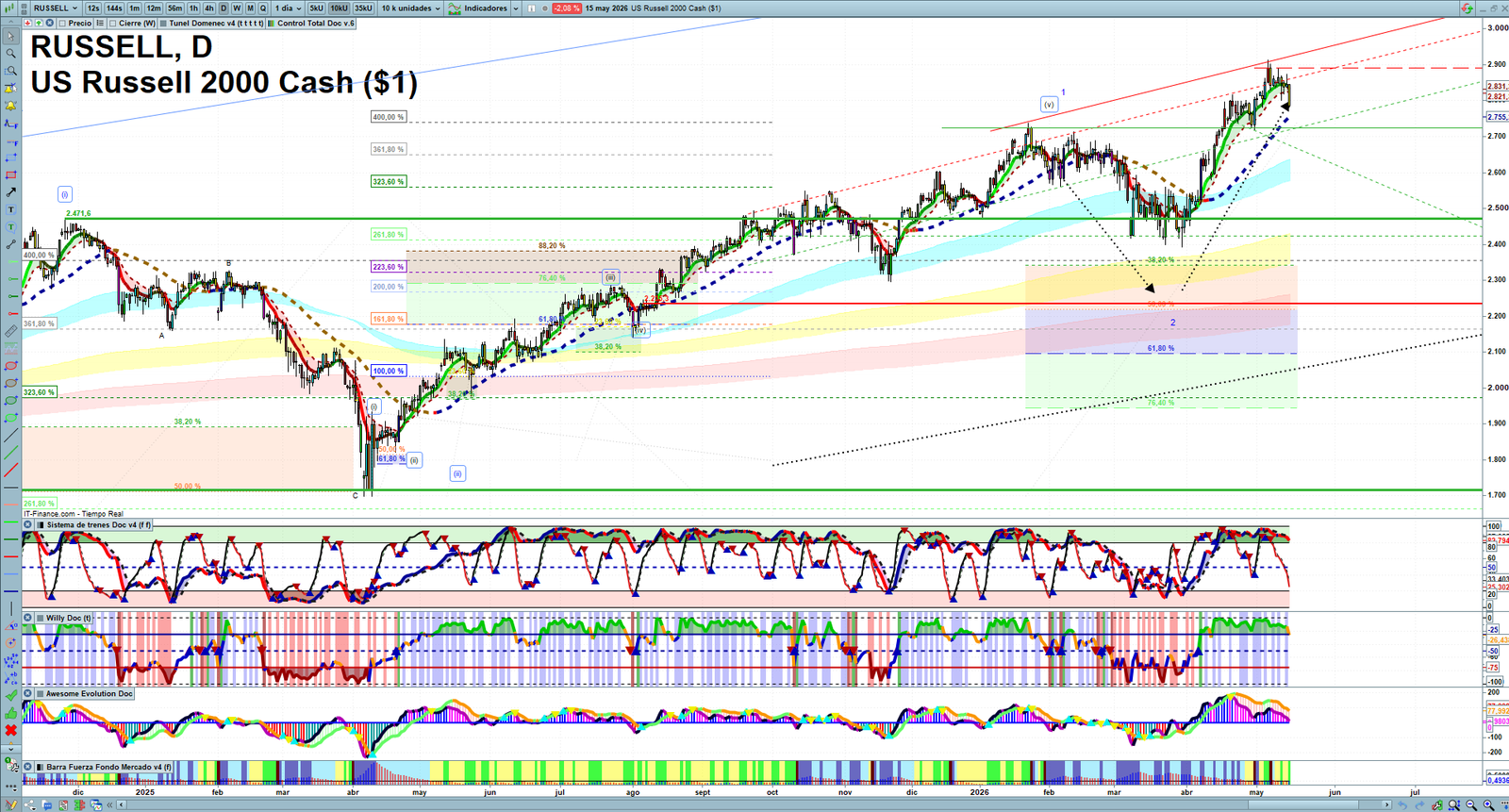The image size is (1509, 812).
Task: Close the Barra Fuerza Fondo Mercado X
Action: pyautogui.click(x=28, y=768)
